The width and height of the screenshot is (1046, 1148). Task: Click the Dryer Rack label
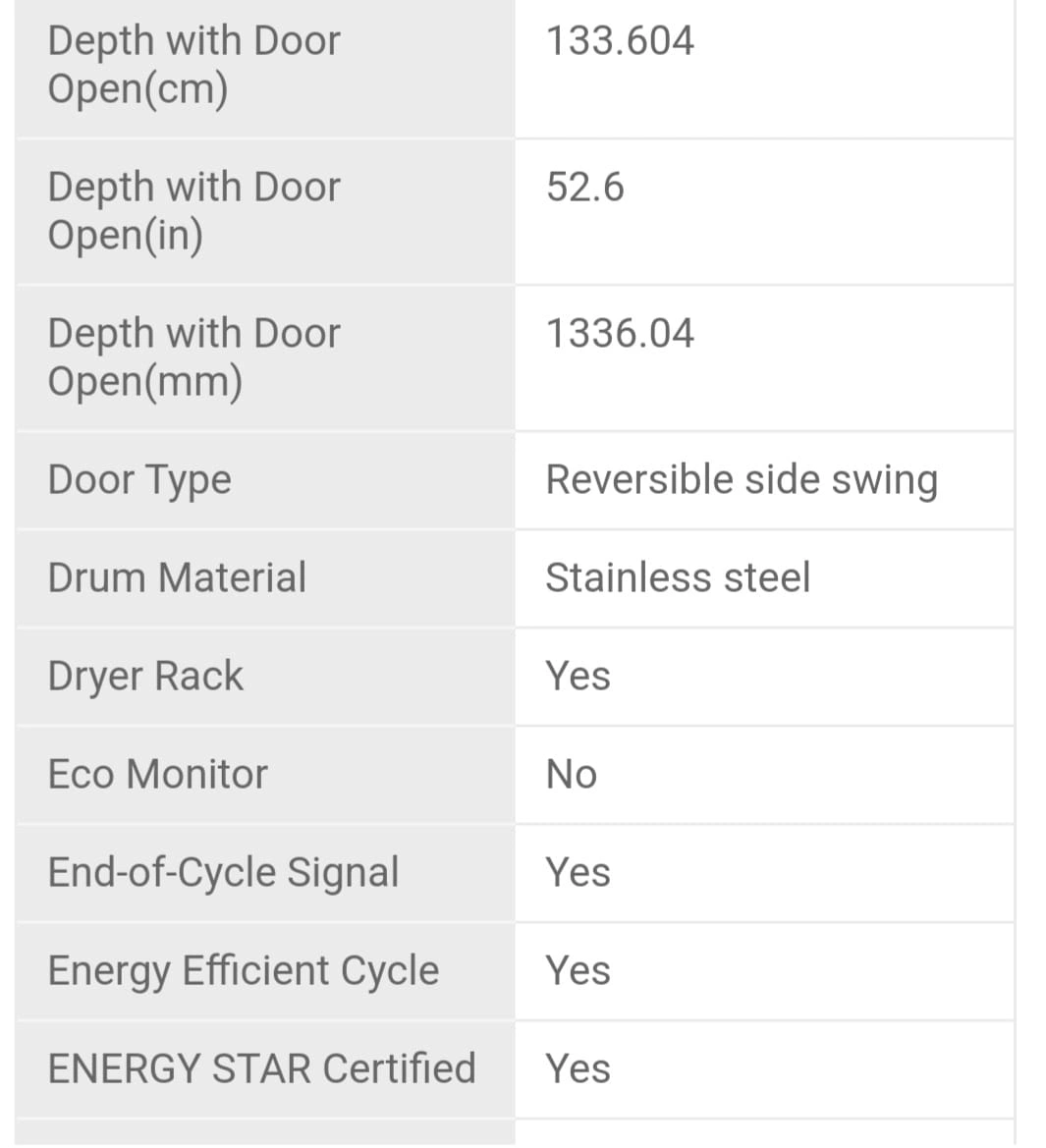click(145, 676)
